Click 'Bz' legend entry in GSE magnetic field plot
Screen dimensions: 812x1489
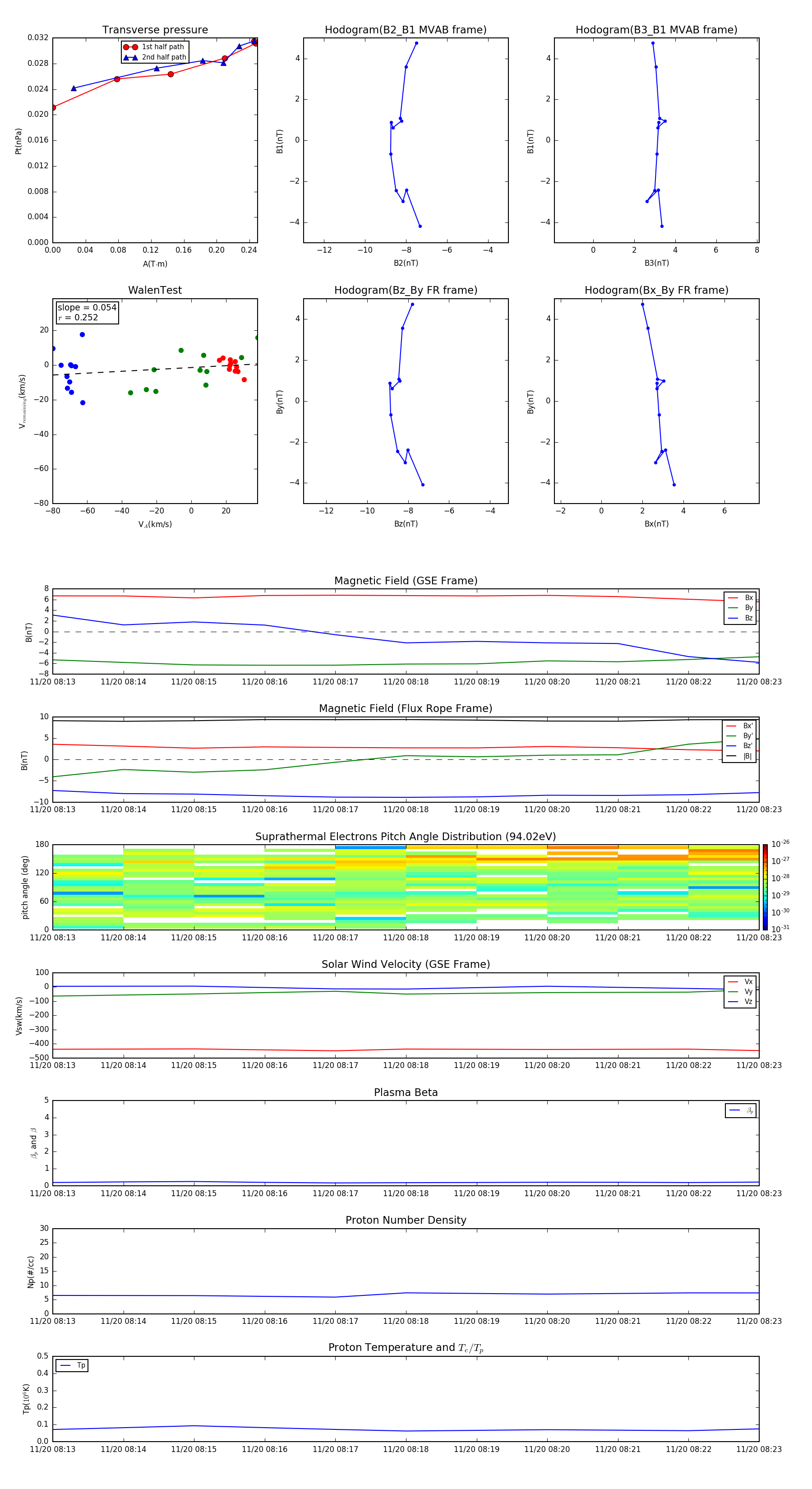740,618
